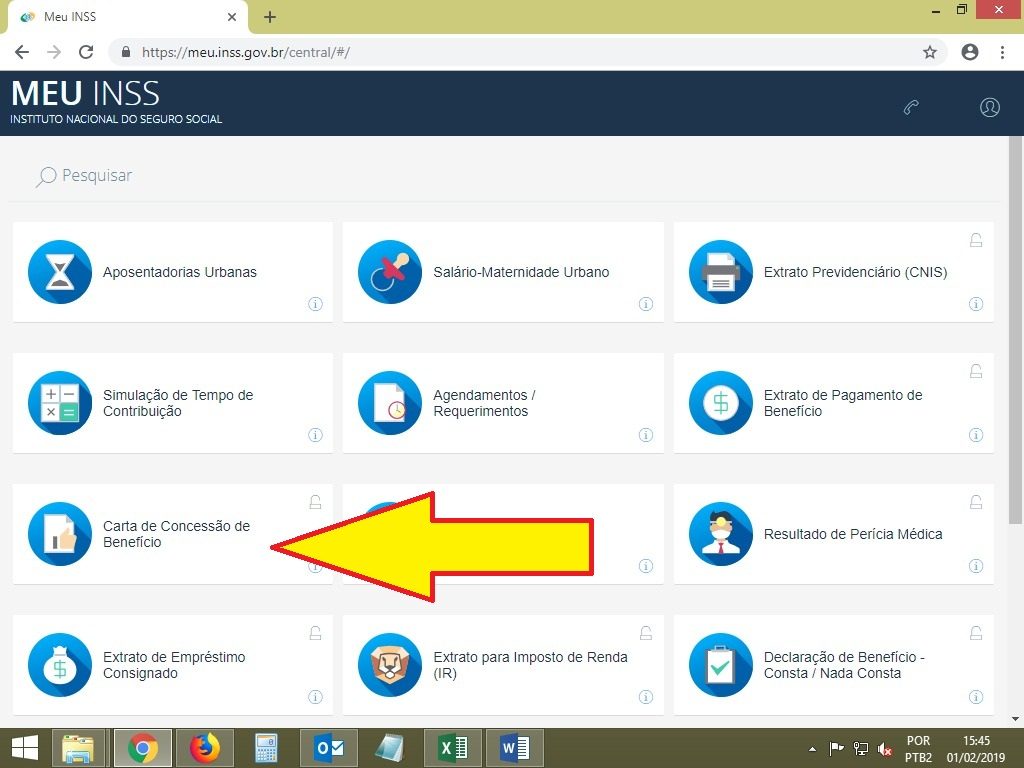Viewport: 1024px width, 768px height.
Task: Open Word from taskbar
Action: [515, 748]
